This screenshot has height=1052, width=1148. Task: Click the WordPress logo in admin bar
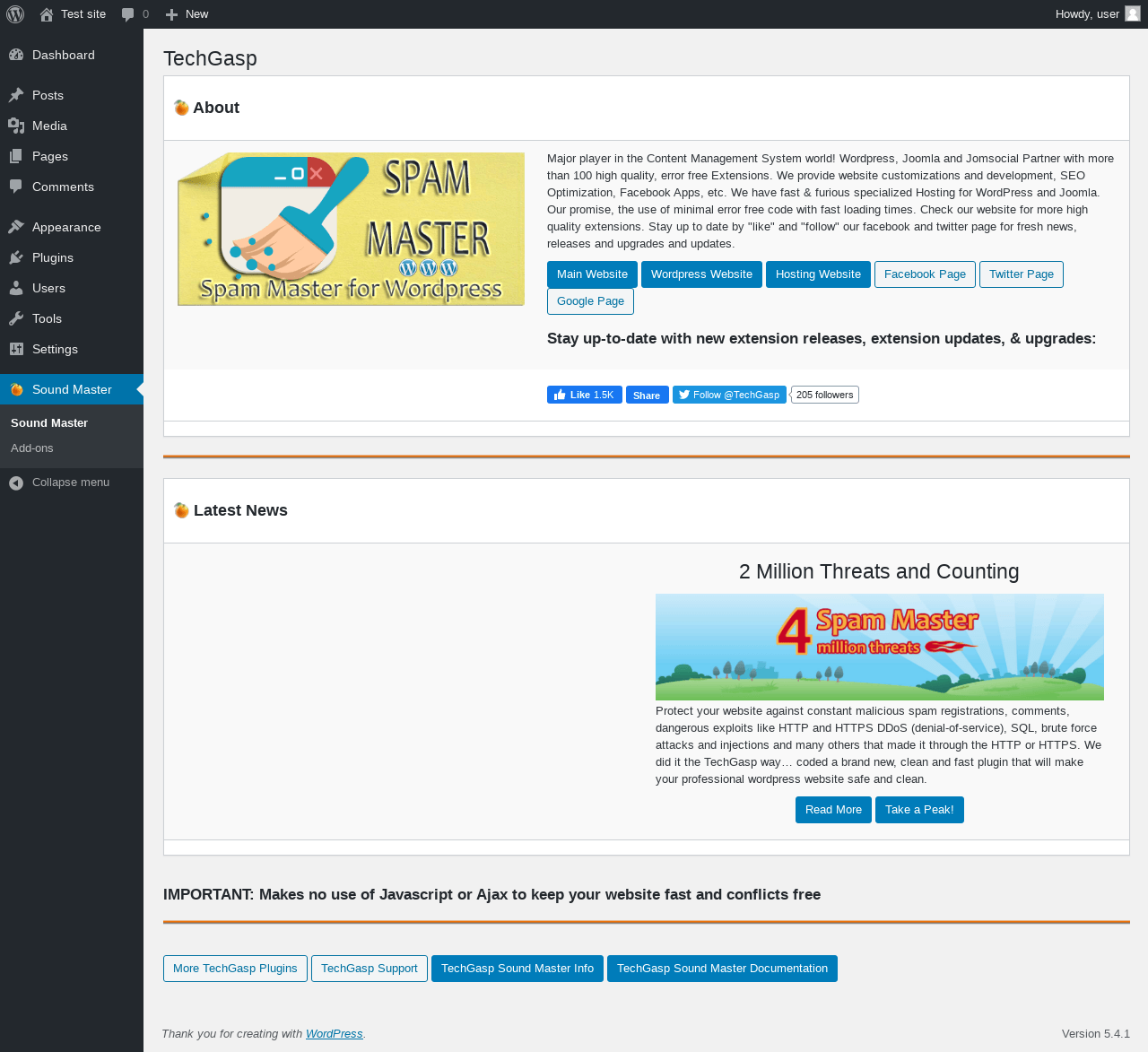tap(15, 14)
